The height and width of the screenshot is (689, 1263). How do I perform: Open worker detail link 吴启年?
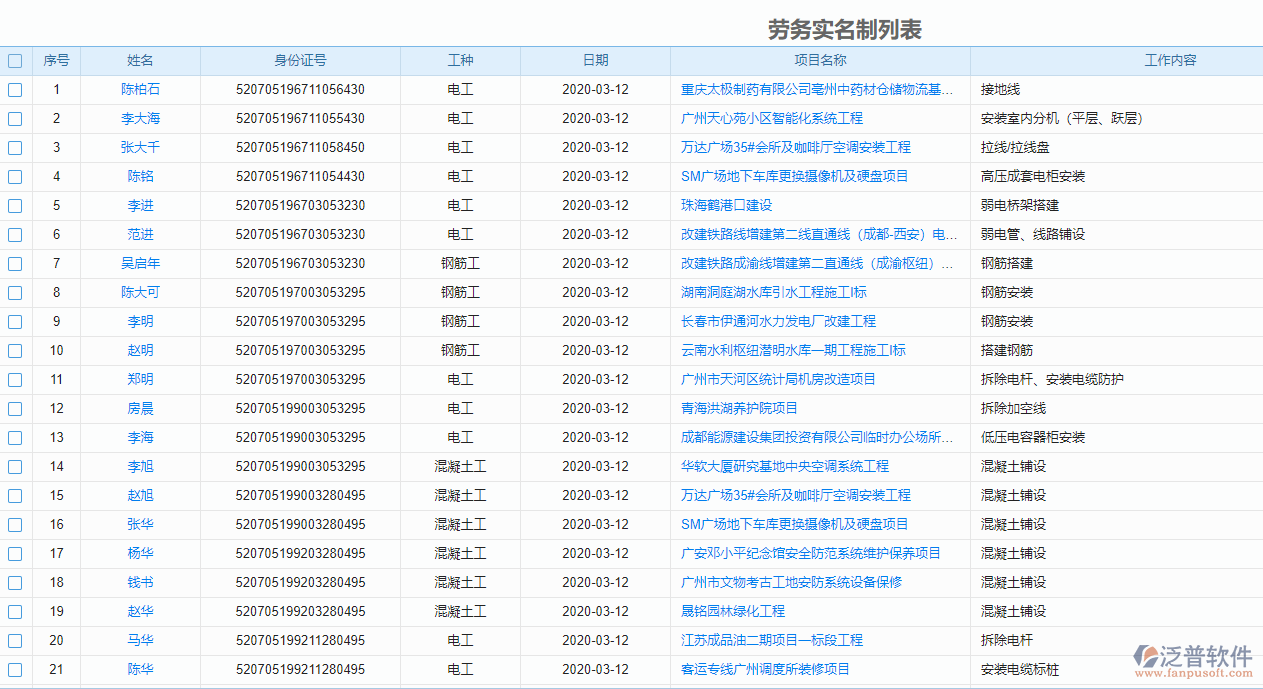pos(140,263)
